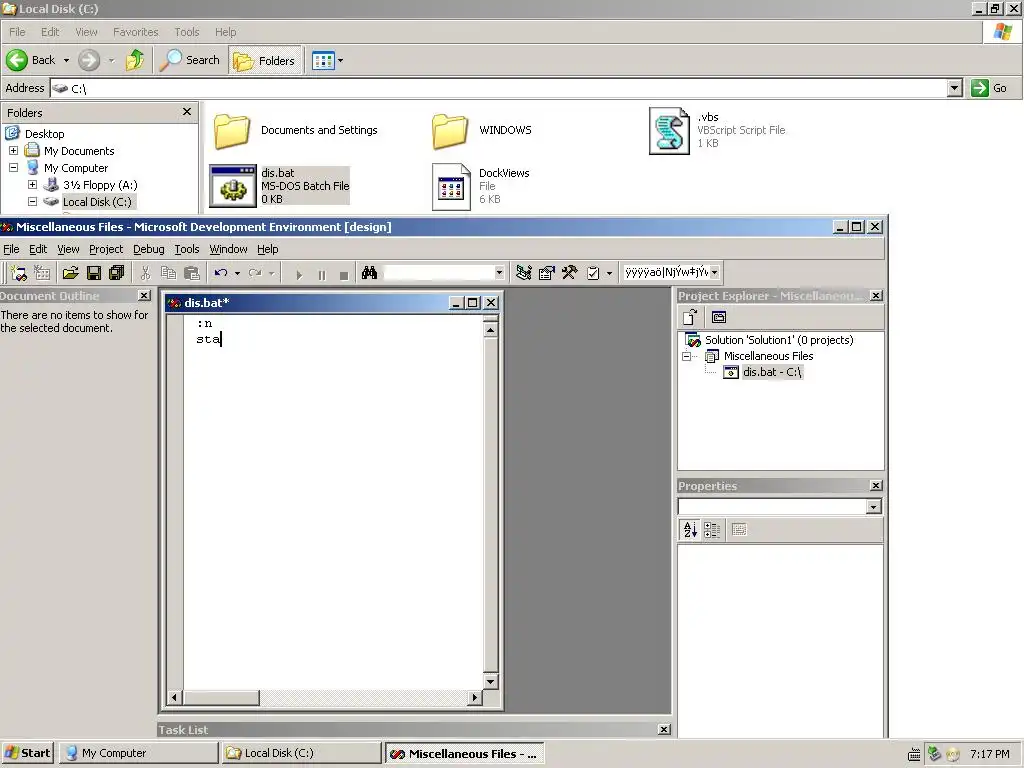The height and width of the screenshot is (768, 1024).
Task: Click the Task List checklist icon
Action: 593,273
